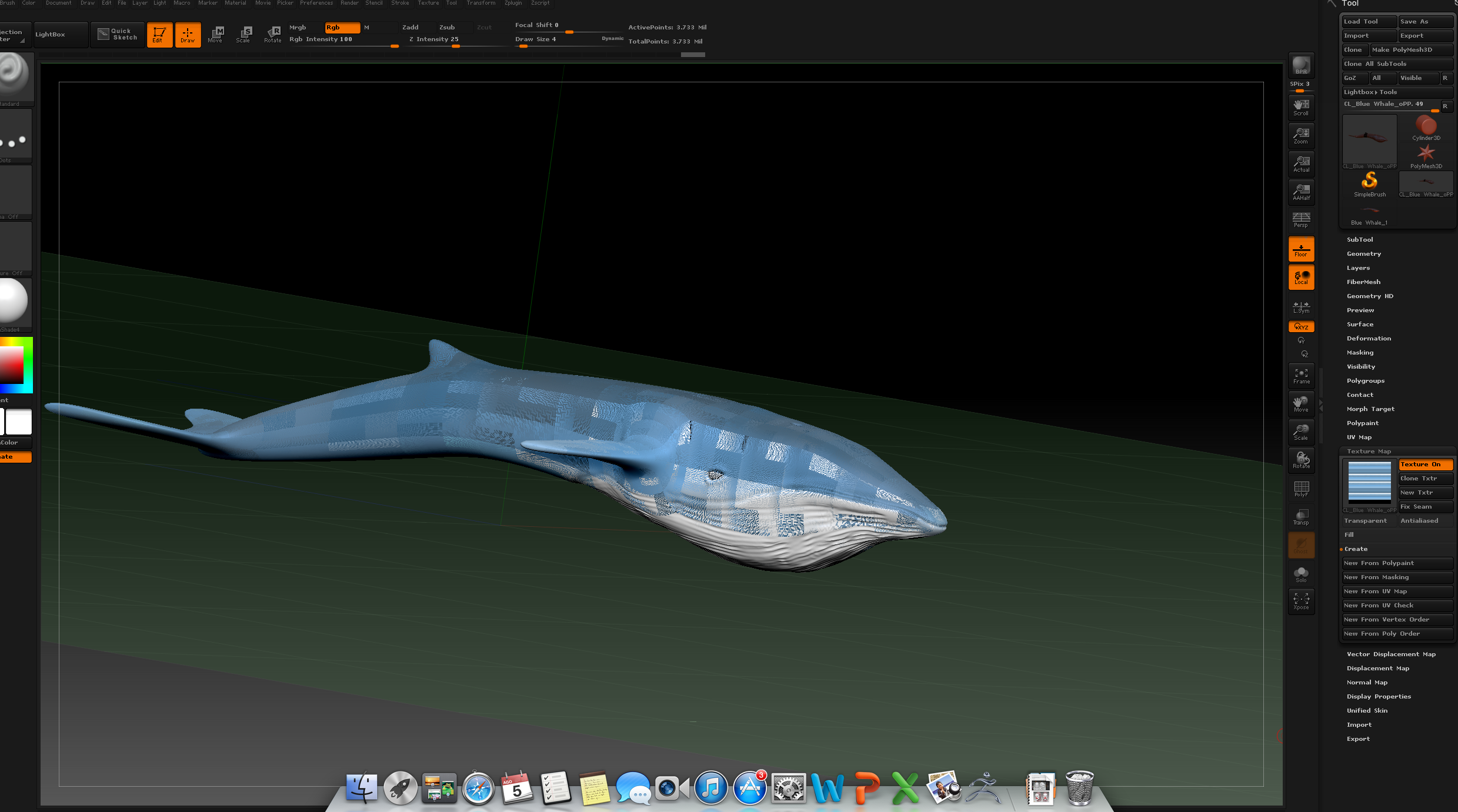Open the Material menu

point(235,3)
